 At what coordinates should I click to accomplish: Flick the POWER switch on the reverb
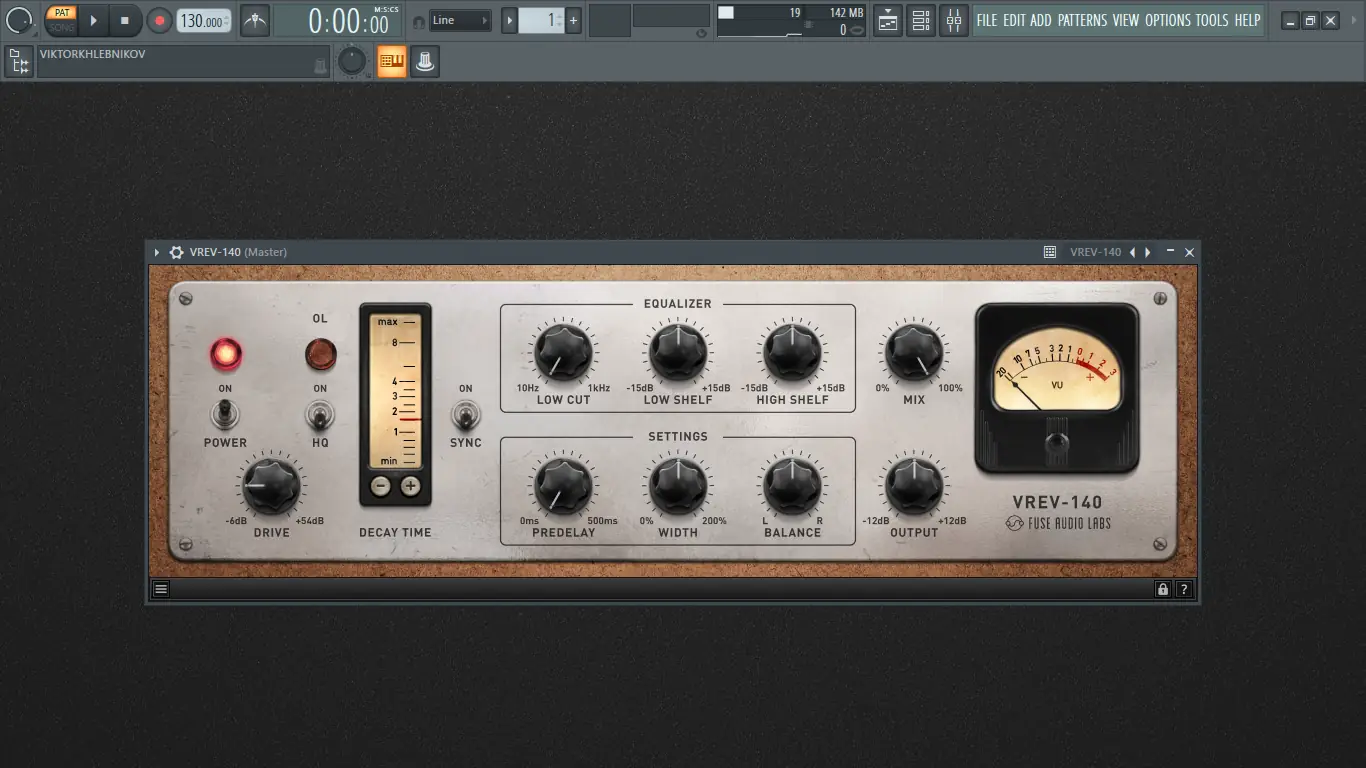225,415
